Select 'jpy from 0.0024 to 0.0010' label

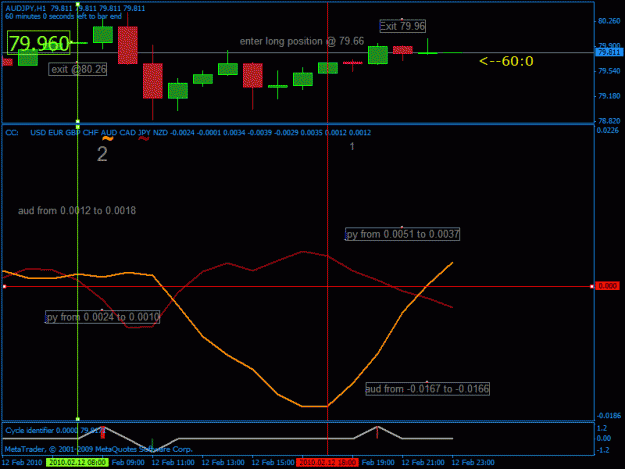pos(102,317)
